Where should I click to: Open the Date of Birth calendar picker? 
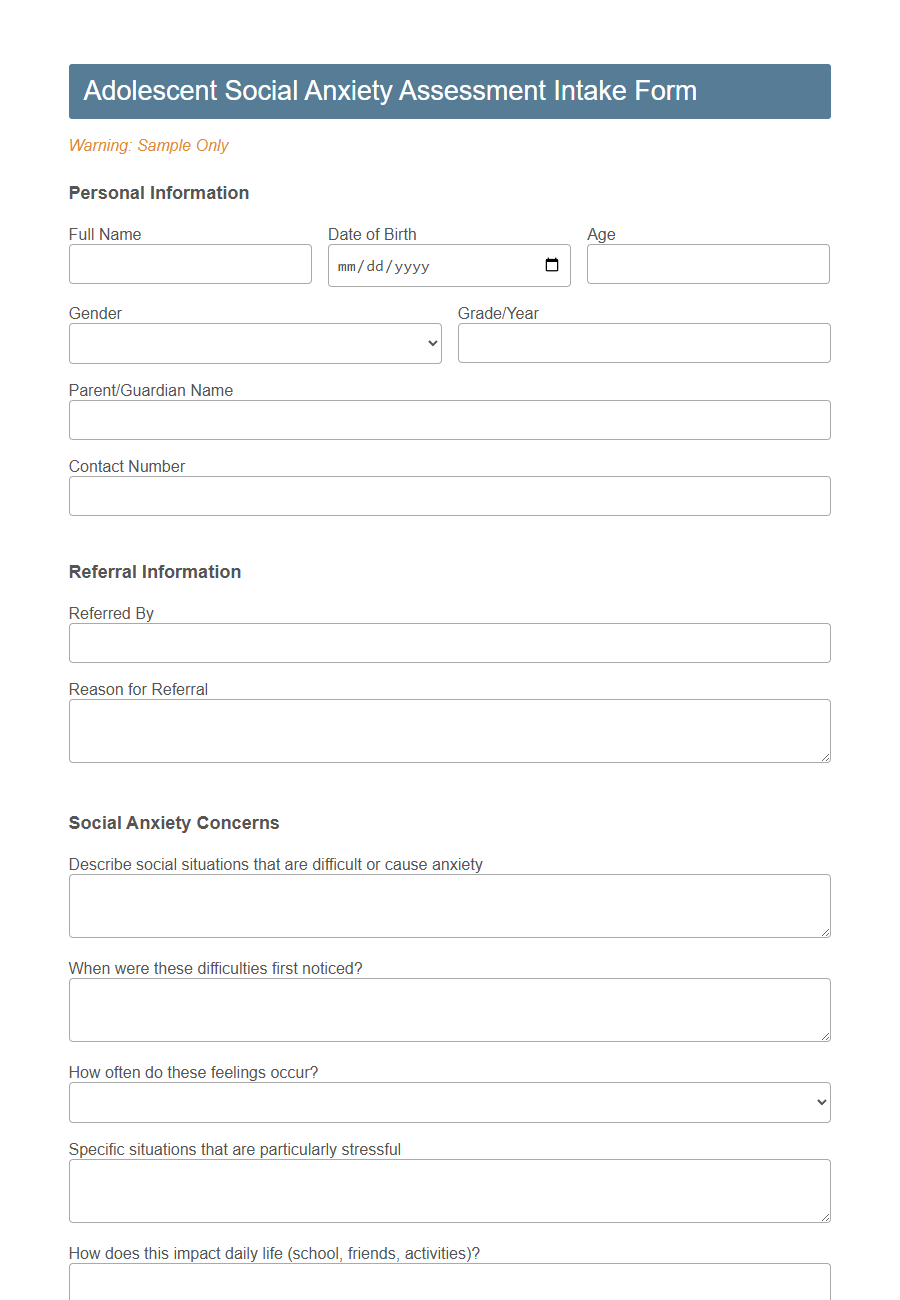coord(552,265)
